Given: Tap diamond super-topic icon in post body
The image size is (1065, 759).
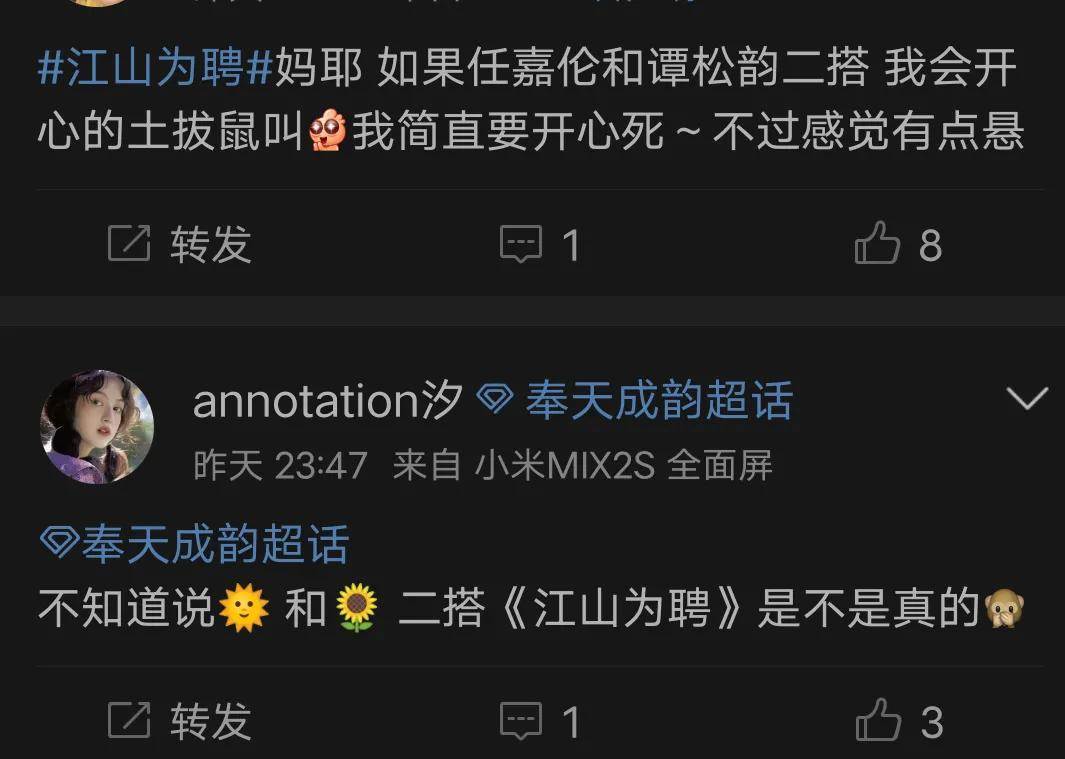Looking at the screenshot, I should click(x=60, y=542).
